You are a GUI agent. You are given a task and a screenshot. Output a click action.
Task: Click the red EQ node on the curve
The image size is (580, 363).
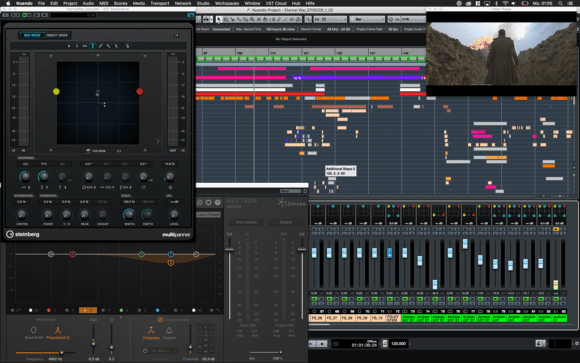coord(73,254)
